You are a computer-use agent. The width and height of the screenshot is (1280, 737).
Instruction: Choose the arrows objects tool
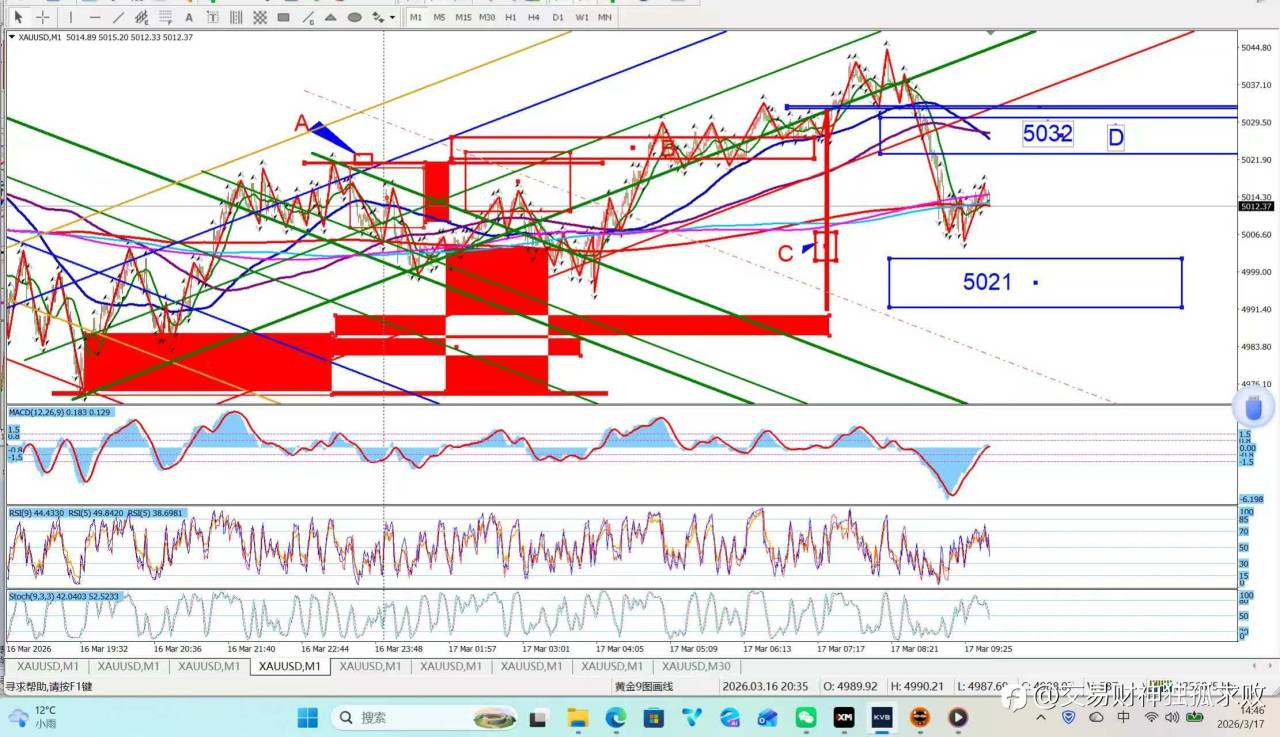click(x=377, y=17)
